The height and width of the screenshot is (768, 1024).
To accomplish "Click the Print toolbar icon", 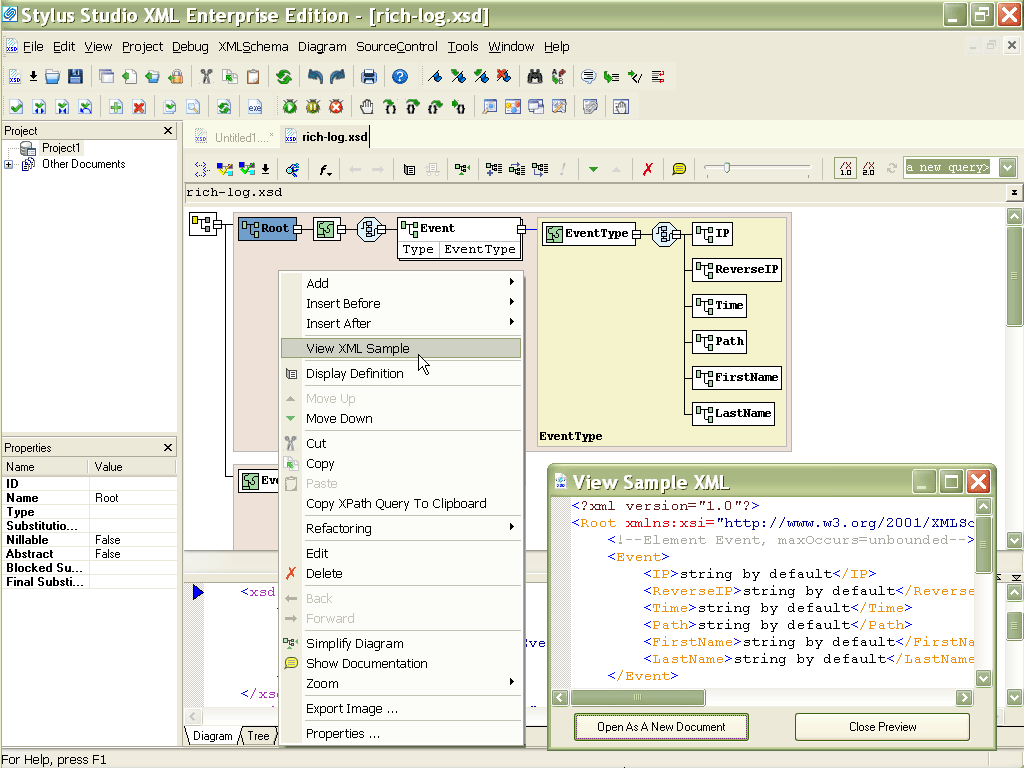I will tap(371, 76).
